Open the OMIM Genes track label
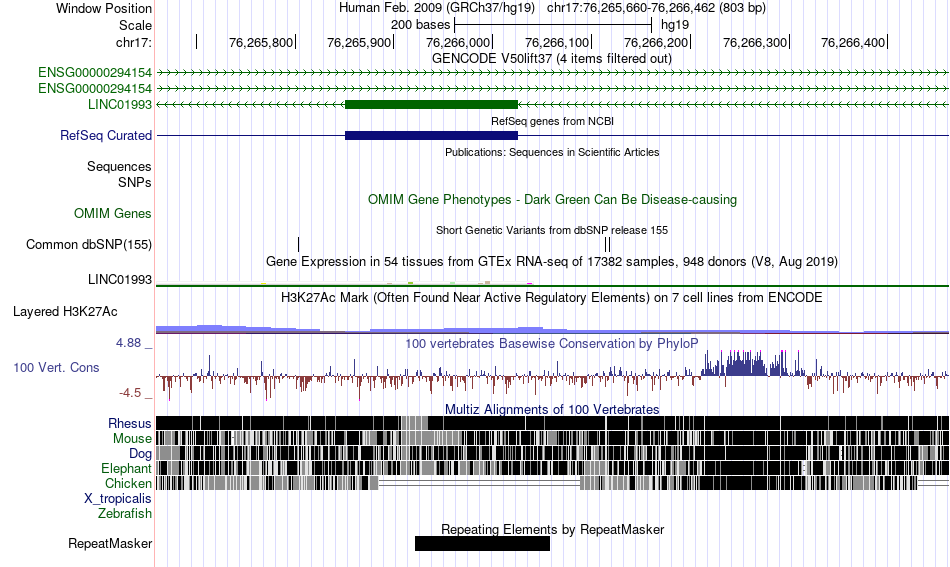This screenshot has height=567, width=950. tap(113, 213)
